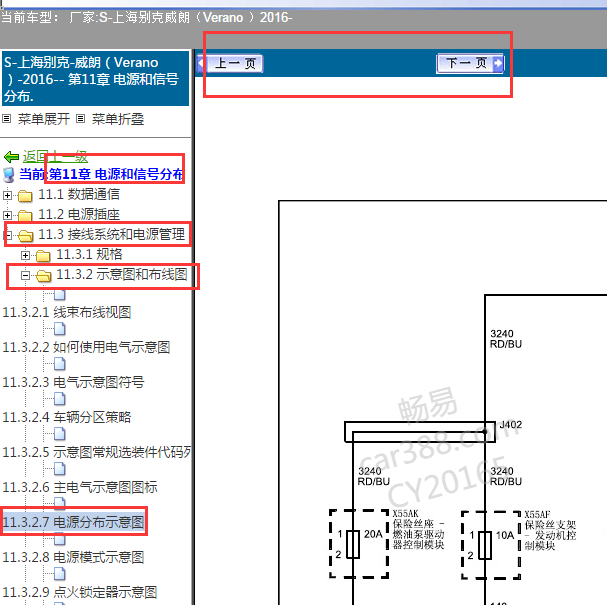Click folder icon beside 11.1 数据通信
This screenshot has width=607, height=605.
coord(25,196)
